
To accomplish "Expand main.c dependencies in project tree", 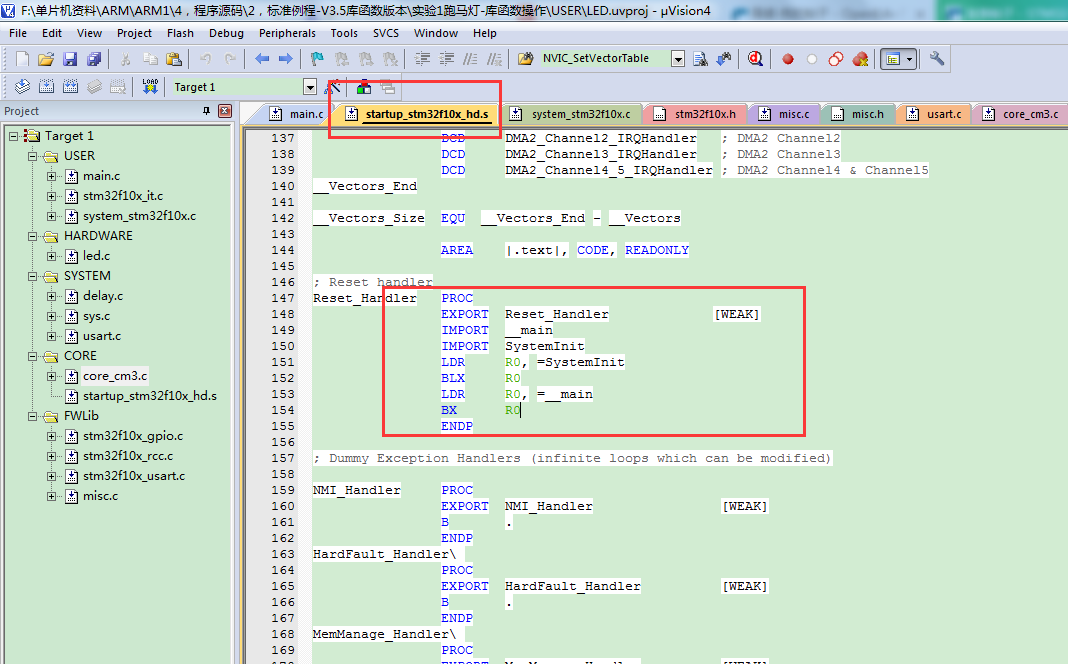I will point(51,176).
